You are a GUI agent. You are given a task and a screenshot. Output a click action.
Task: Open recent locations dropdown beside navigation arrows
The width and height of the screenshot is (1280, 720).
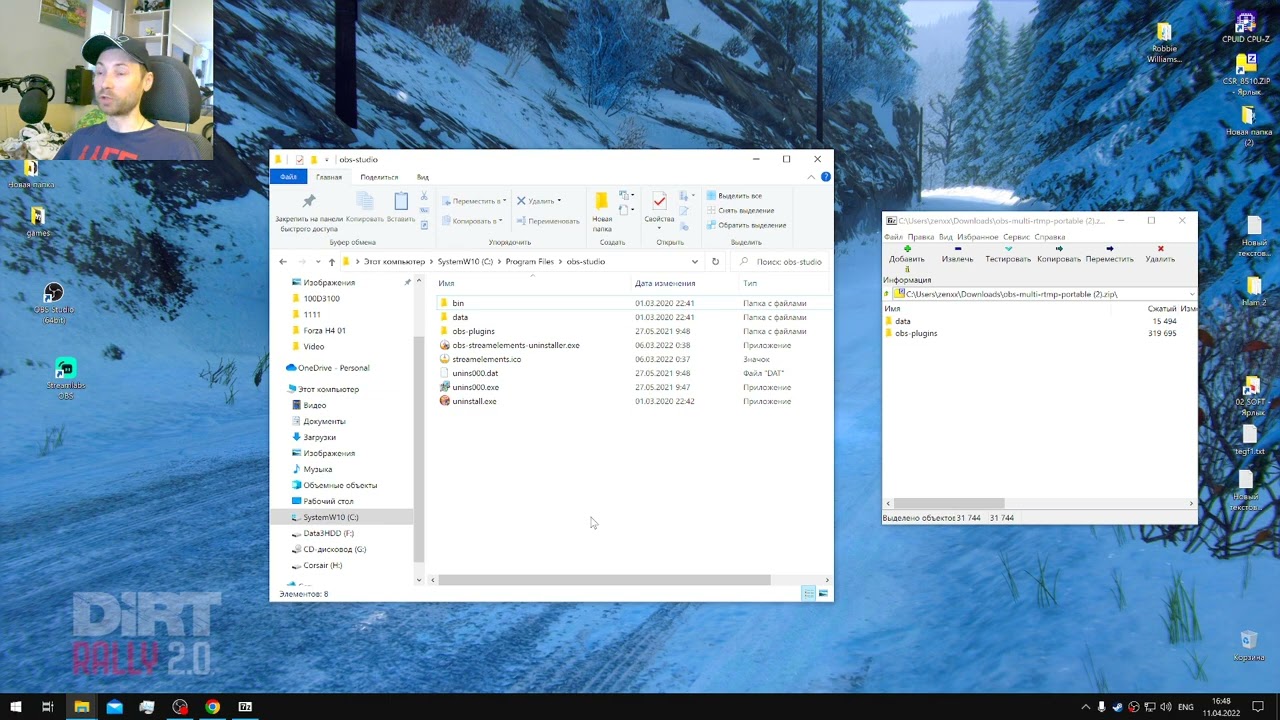pos(318,262)
